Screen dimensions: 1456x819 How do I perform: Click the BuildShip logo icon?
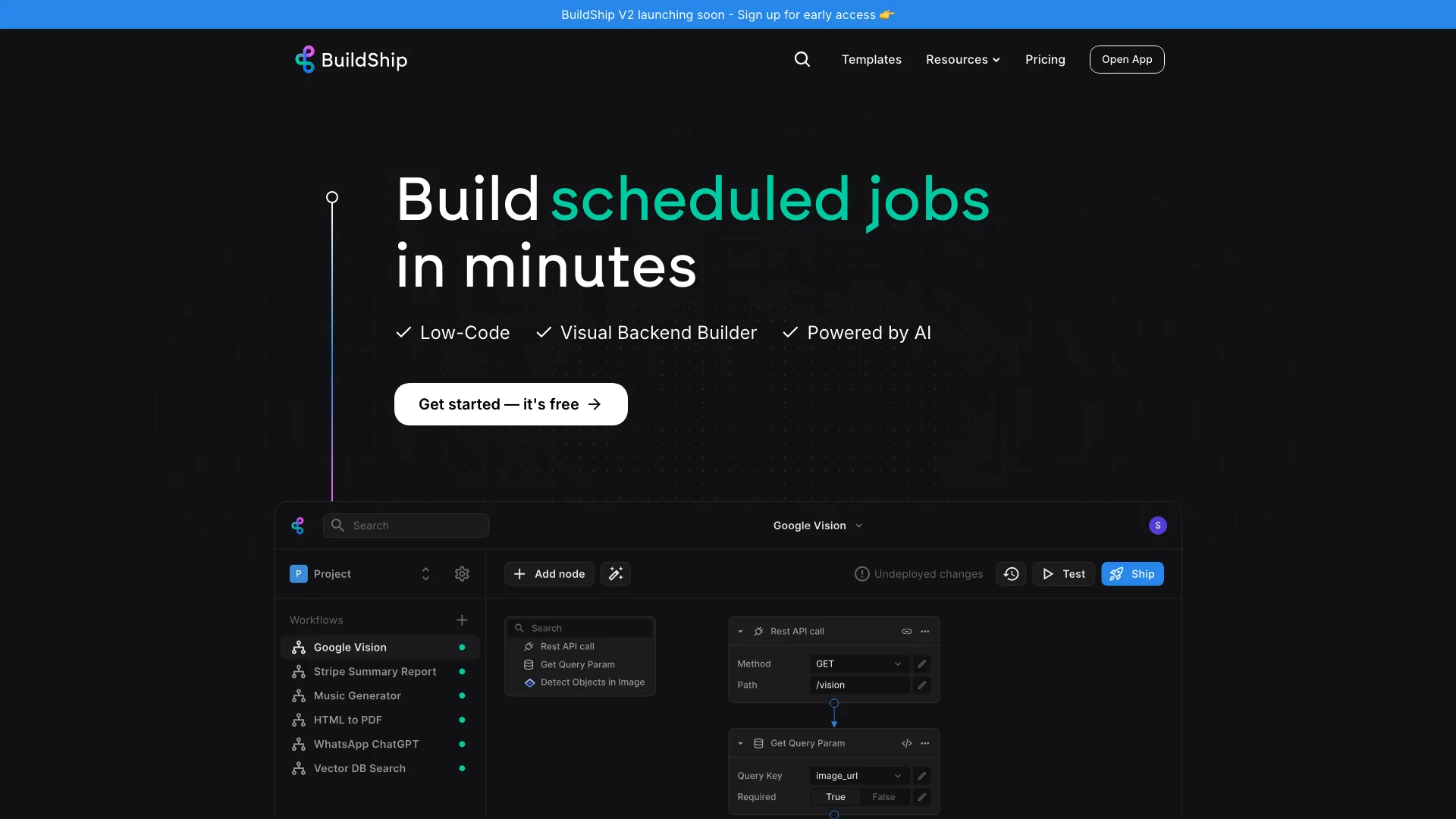click(304, 59)
